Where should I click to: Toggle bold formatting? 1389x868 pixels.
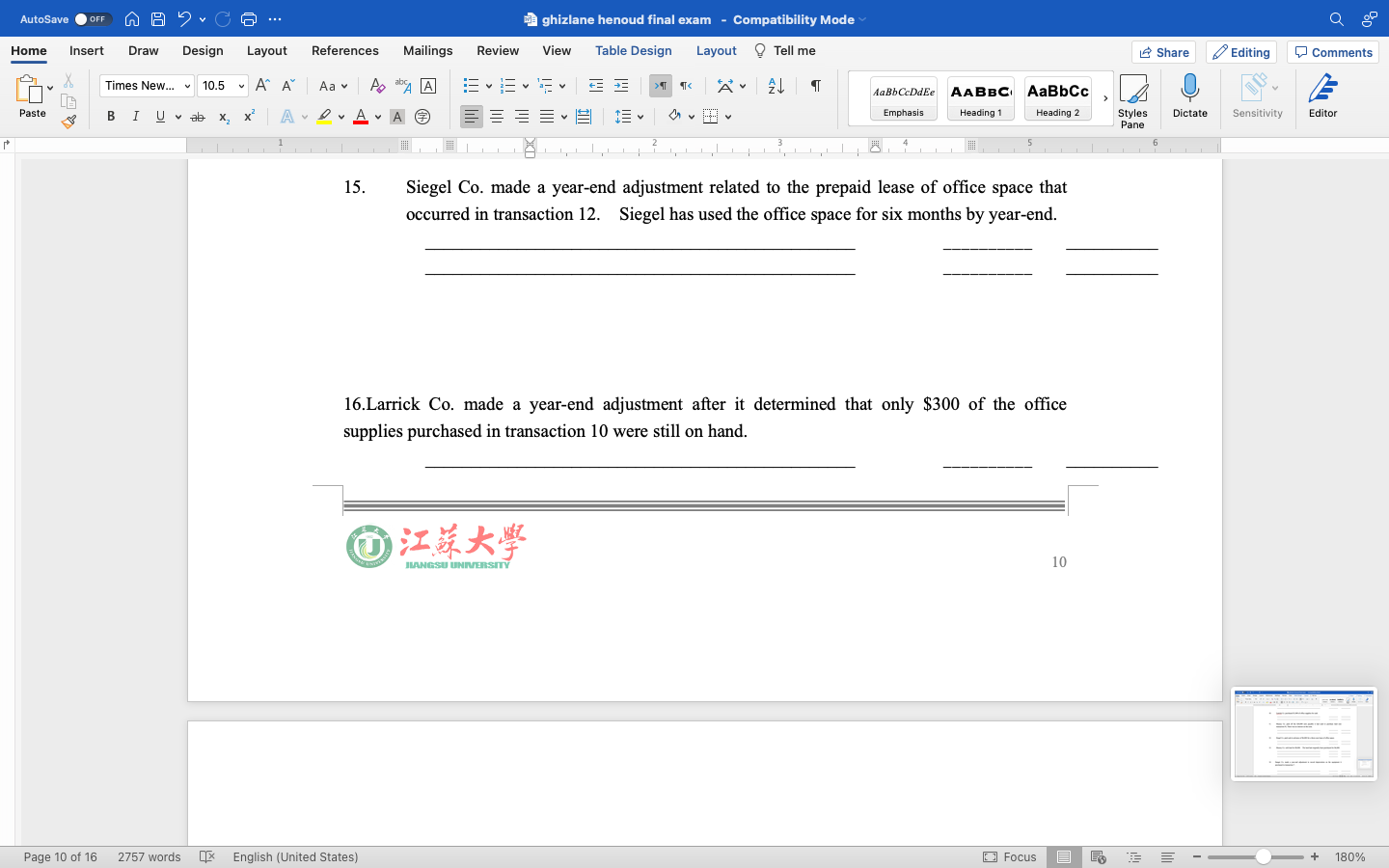[x=110, y=116]
